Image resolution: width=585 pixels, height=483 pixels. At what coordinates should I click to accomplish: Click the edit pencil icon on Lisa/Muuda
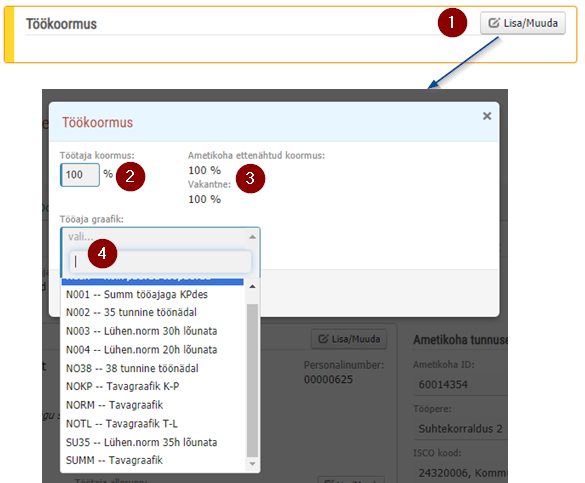[494, 23]
